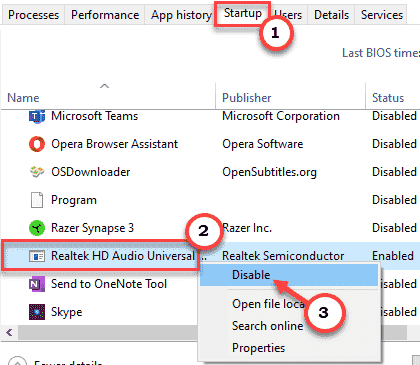Sort by Publisher column header

[247, 98]
